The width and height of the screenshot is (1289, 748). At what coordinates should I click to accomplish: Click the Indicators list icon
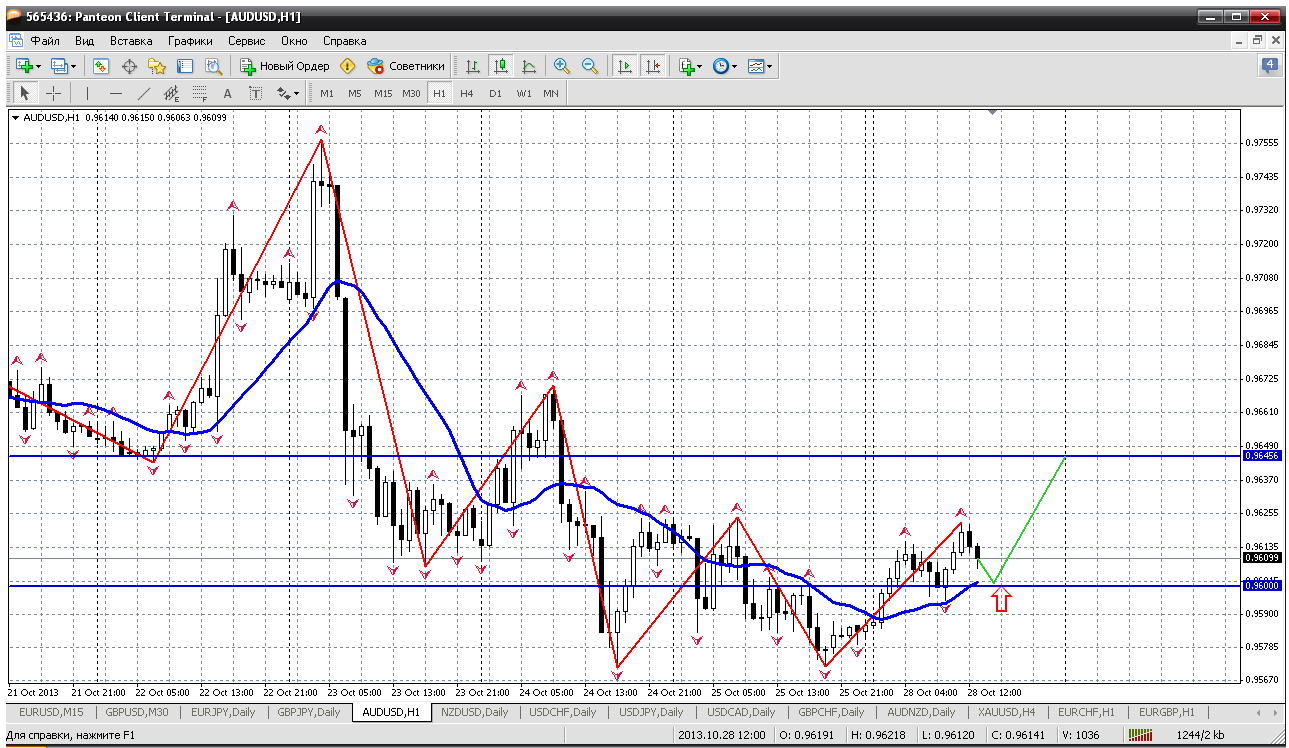pyautogui.click(x=686, y=66)
